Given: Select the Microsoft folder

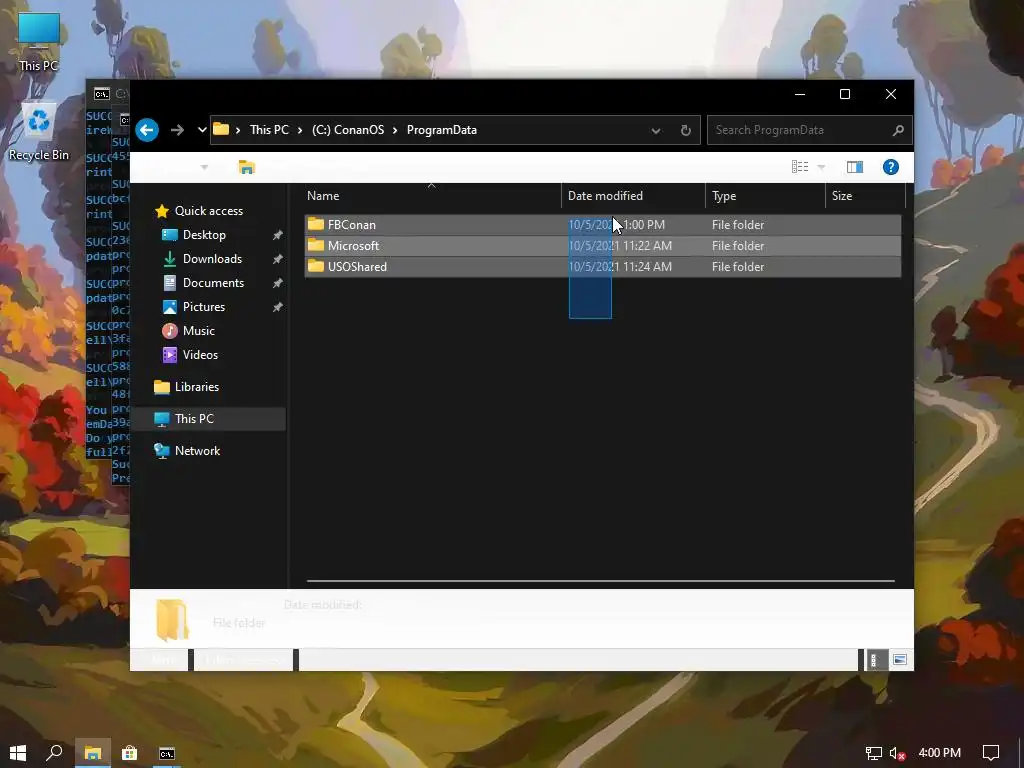Looking at the screenshot, I should (603, 246).
